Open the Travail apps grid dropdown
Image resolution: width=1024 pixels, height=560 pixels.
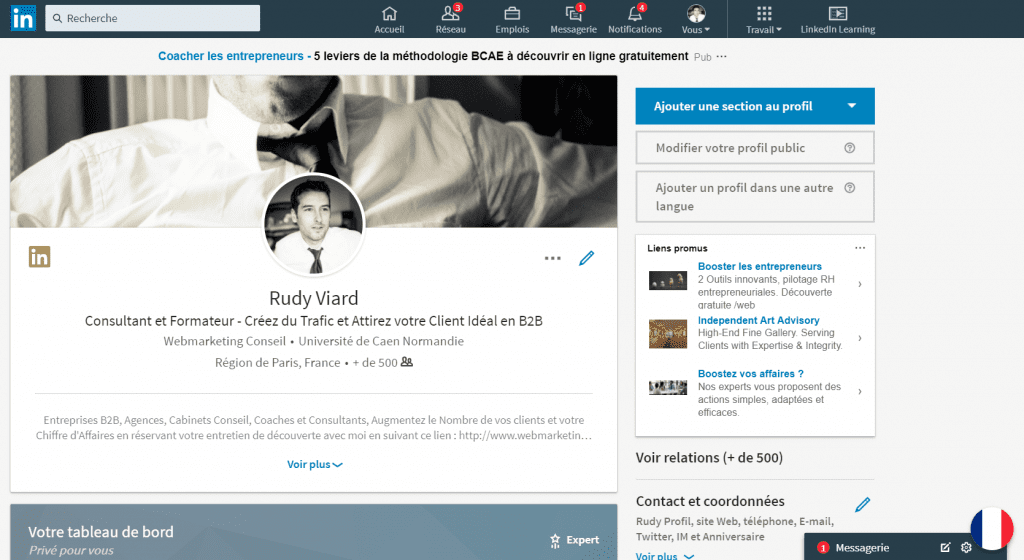point(764,20)
